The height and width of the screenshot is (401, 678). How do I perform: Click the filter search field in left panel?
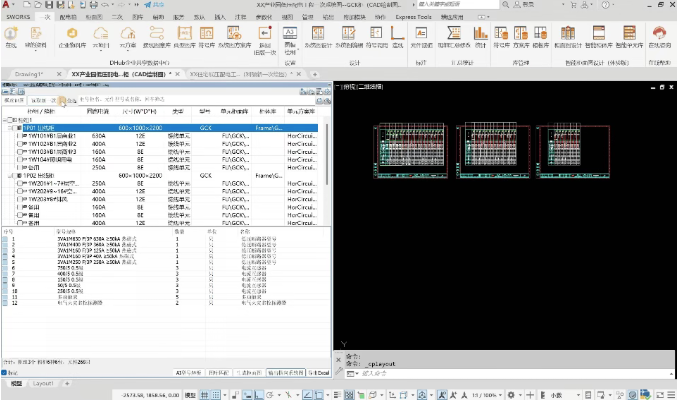tap(197, 99)
